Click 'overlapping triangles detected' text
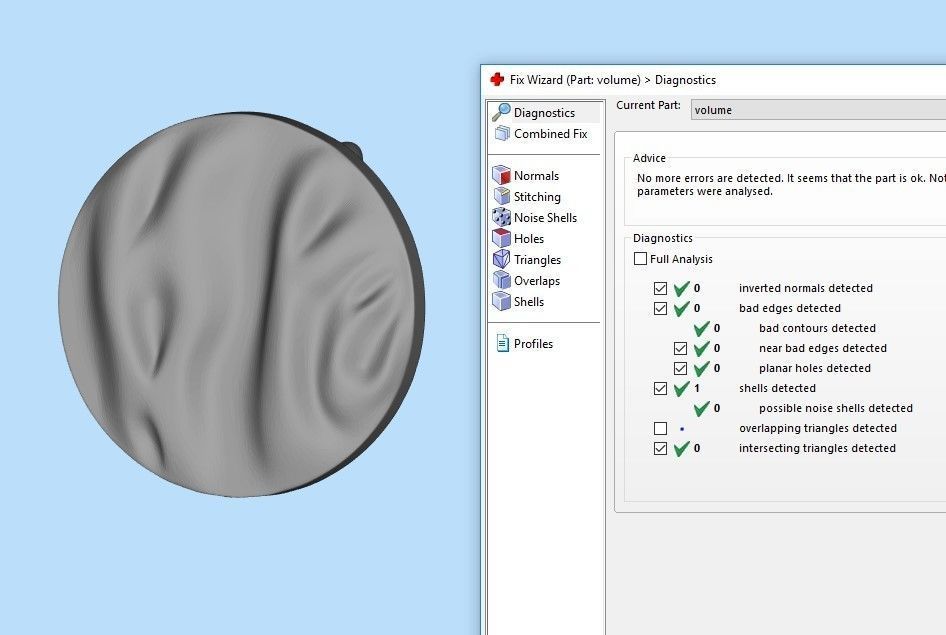This screenshot has height=635, width=946. [x=817, y=428]
